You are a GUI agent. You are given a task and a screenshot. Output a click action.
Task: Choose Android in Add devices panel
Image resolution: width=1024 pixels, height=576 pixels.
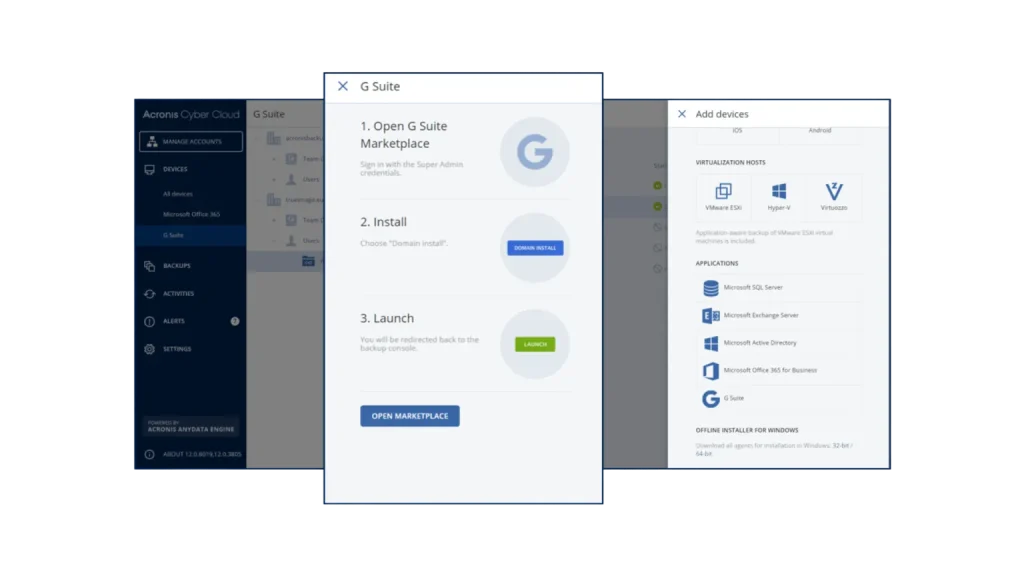coord(820,131)
